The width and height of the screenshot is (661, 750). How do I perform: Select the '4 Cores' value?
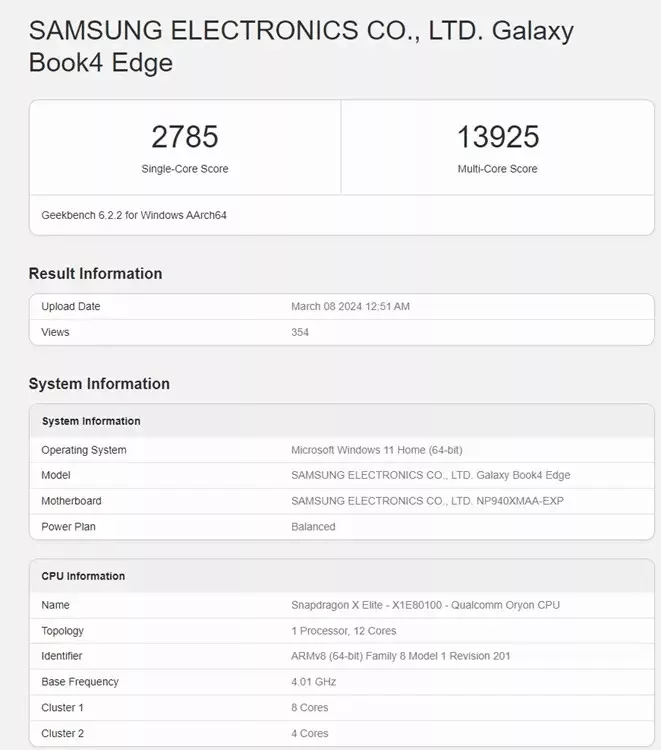point(309,734)
